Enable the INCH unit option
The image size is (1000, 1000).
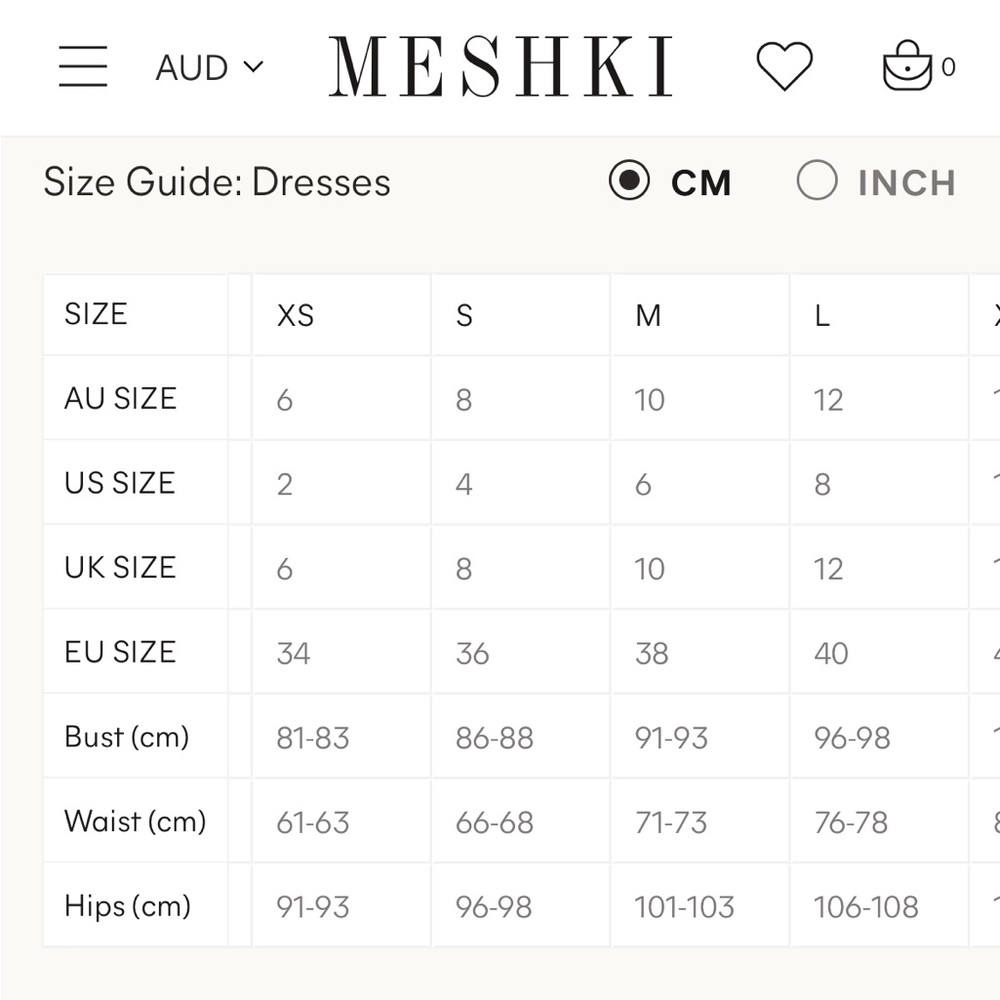click(x=817, y=182)
